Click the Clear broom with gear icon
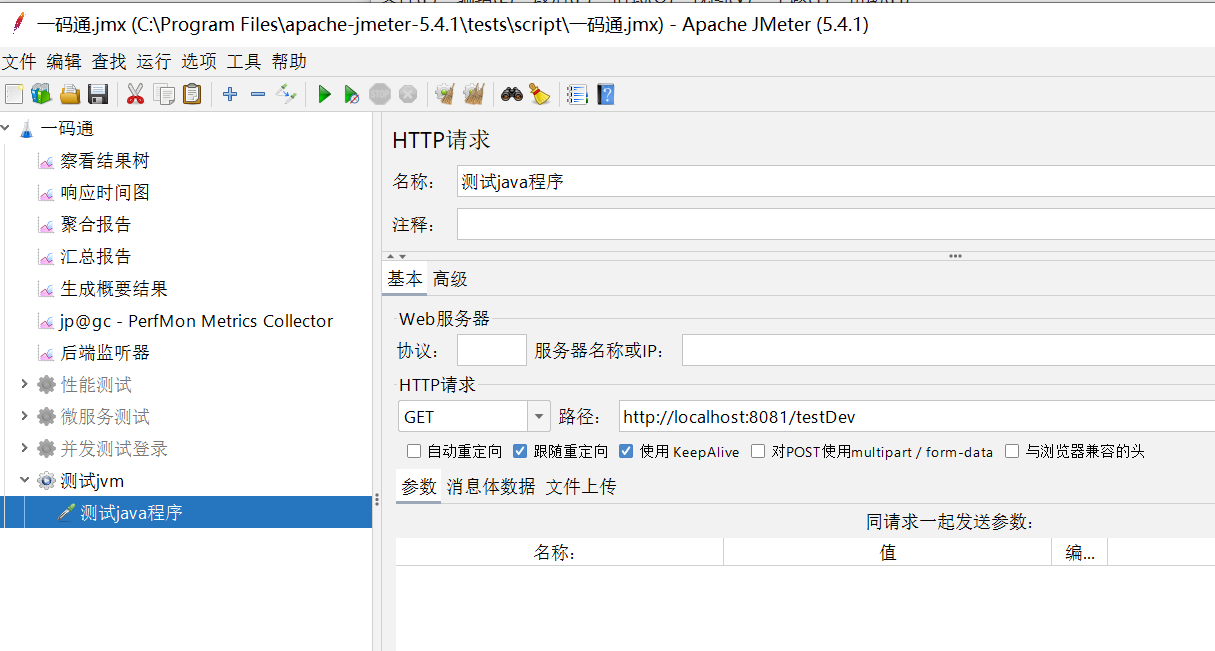Viewport: 1215px width, 651px height. point(445,94)
